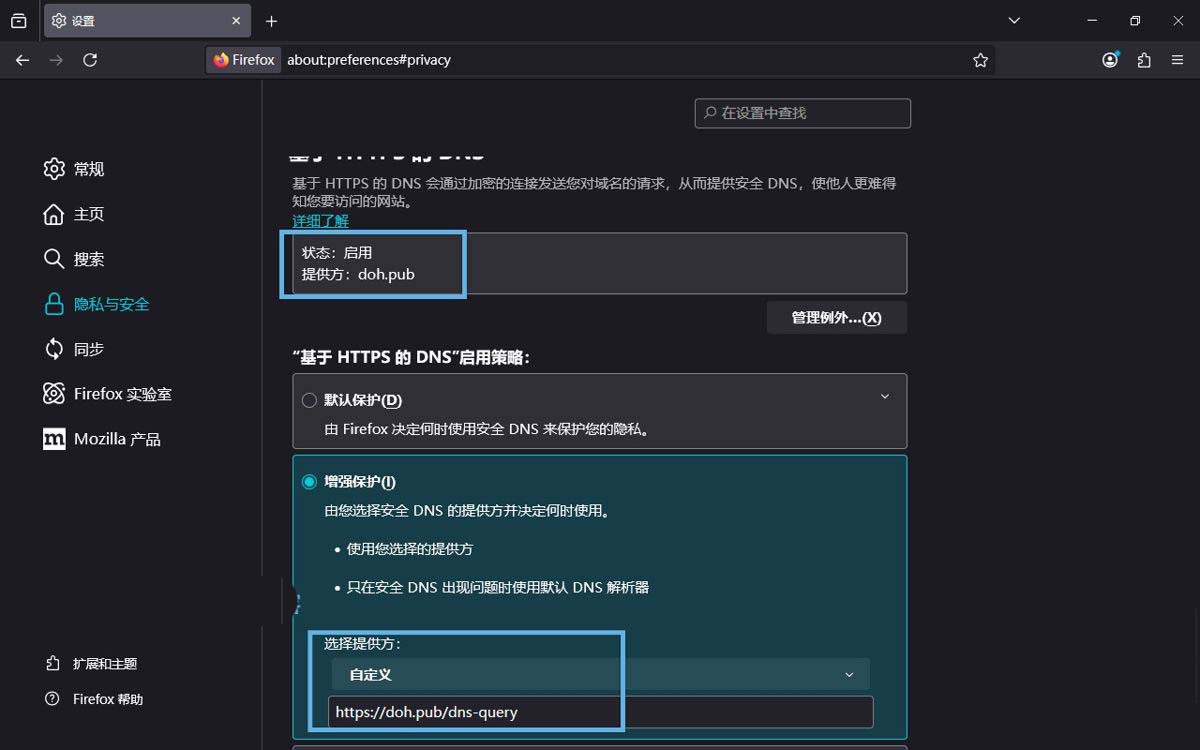Open a new tab with the plus icon
The height and width of the screenshot is (750, 1200).
click(x=271, y=21)
